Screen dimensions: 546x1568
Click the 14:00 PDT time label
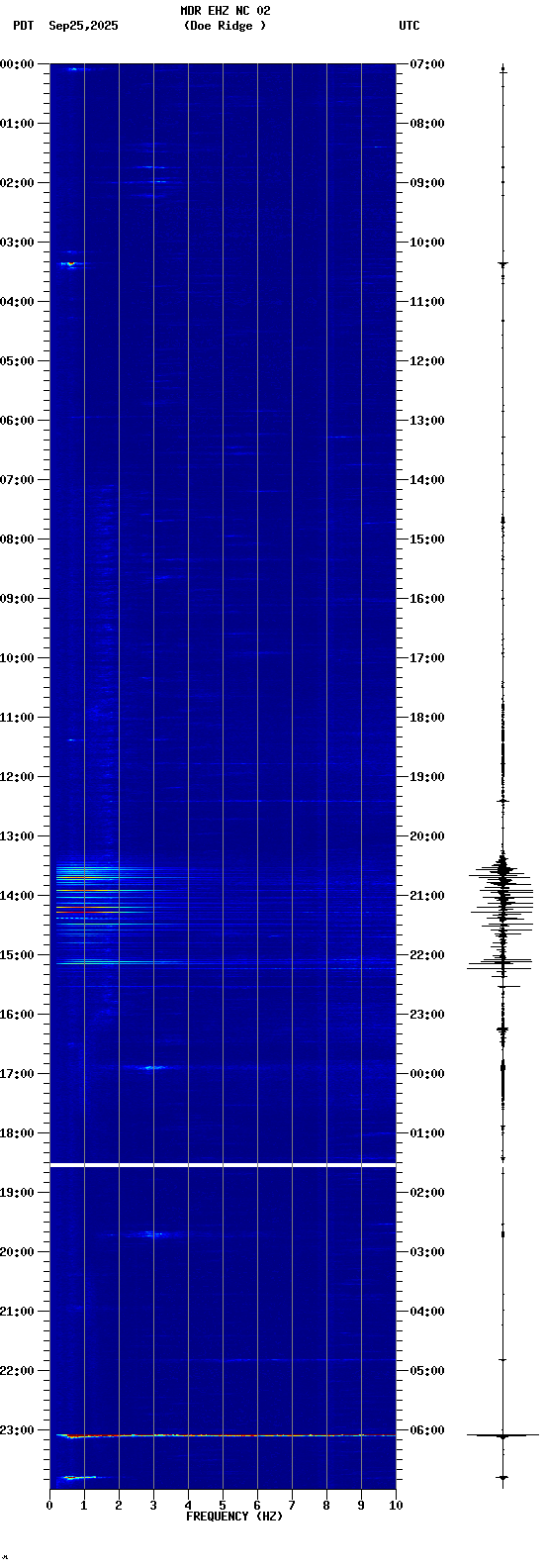(x=18, y=896)
